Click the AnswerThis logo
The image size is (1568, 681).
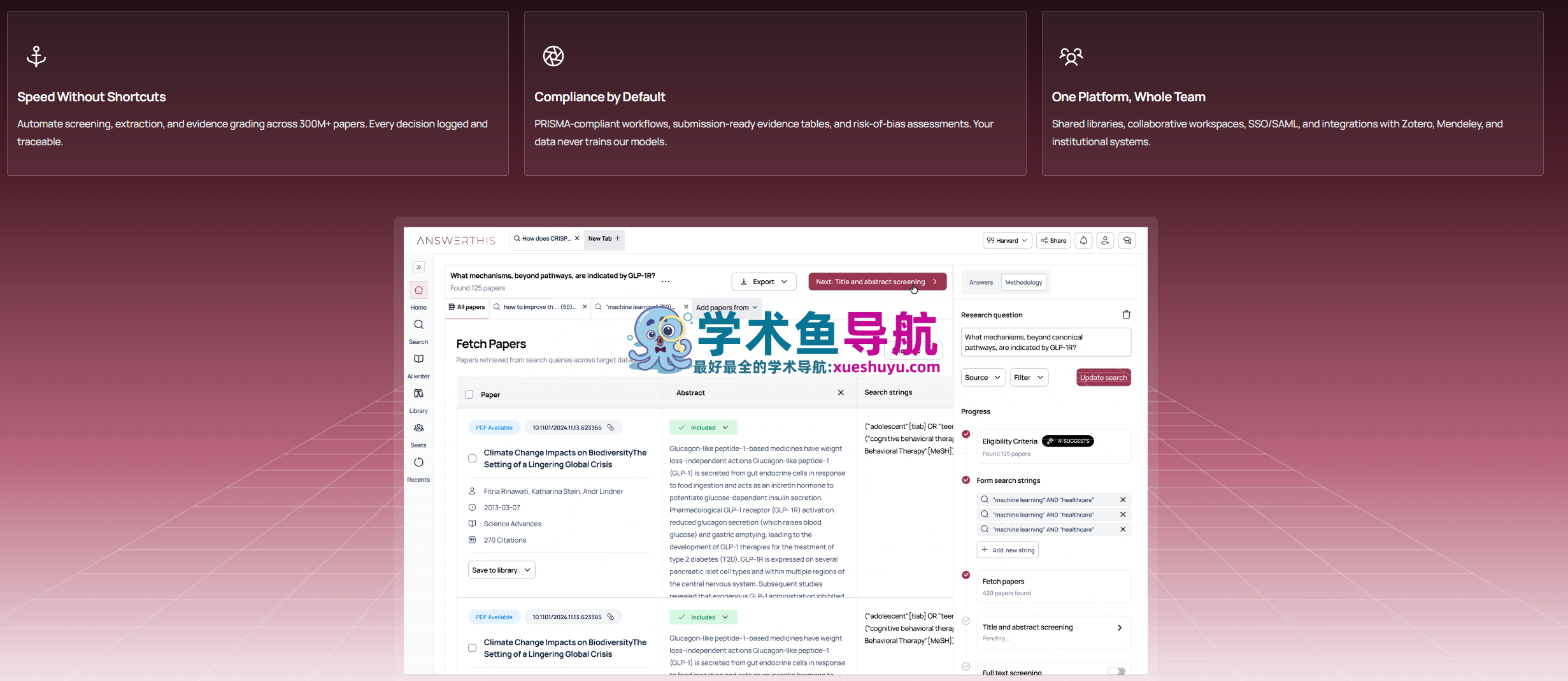(456, 240)
